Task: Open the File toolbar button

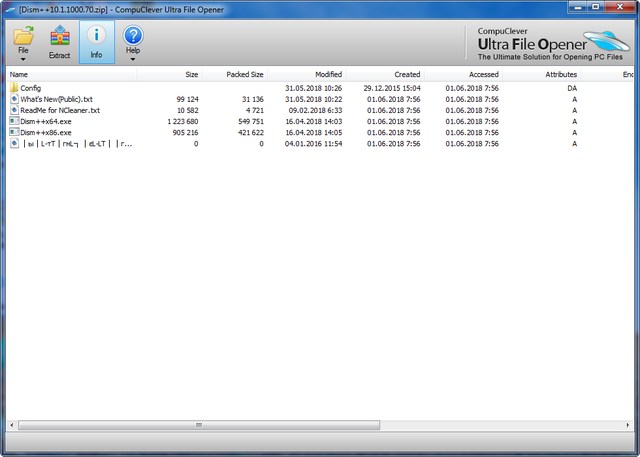Action: (24, 40)
